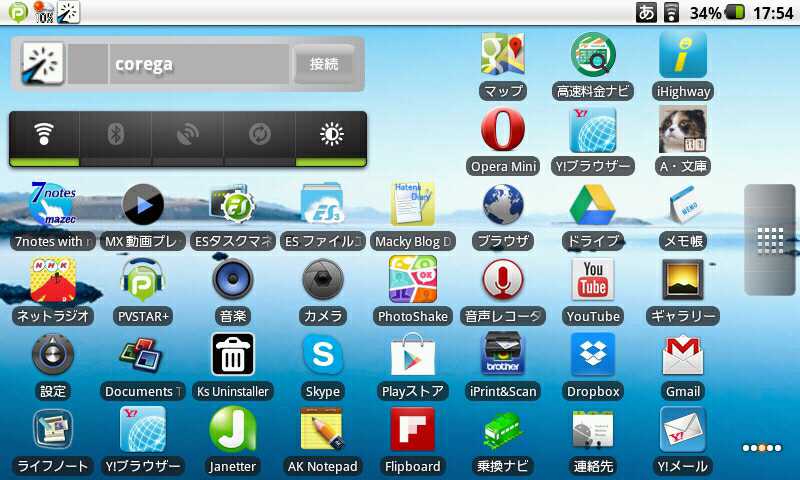Screen dimensions: 800x480
Task: Tap the home screen page indicator dots
Action: tap(762, 448)
